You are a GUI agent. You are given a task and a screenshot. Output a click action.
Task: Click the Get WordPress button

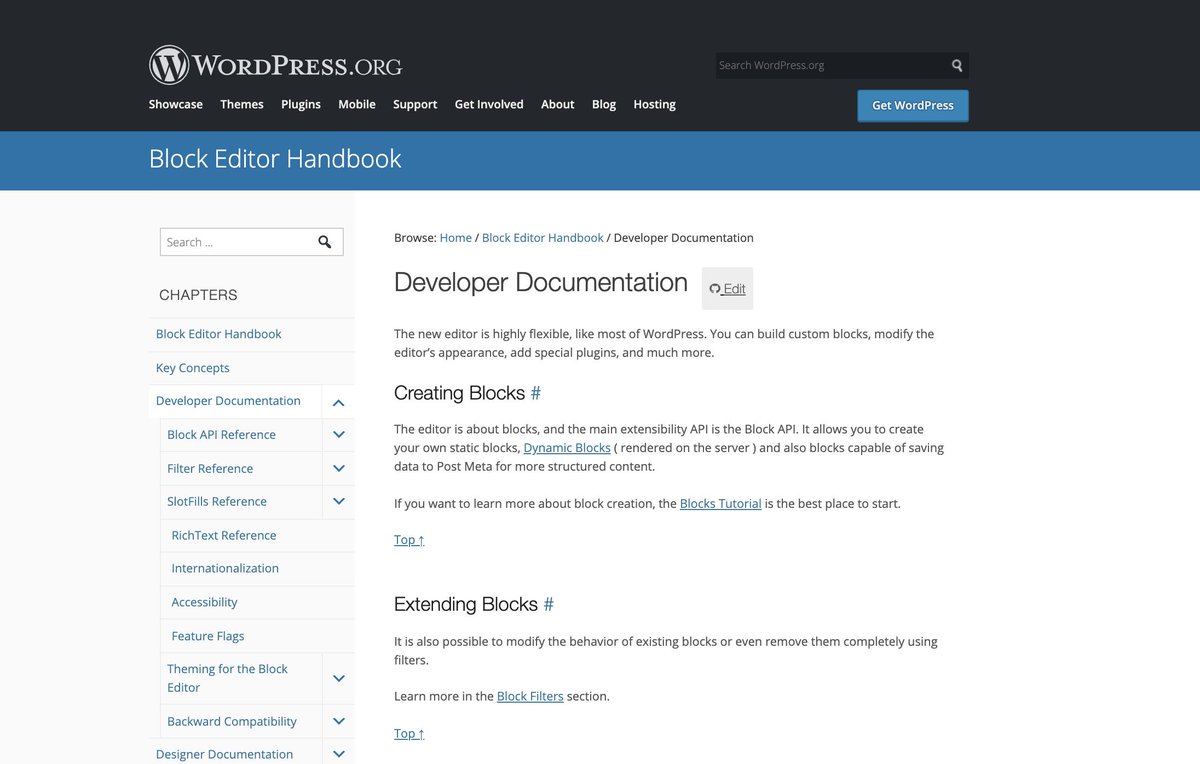912,105
